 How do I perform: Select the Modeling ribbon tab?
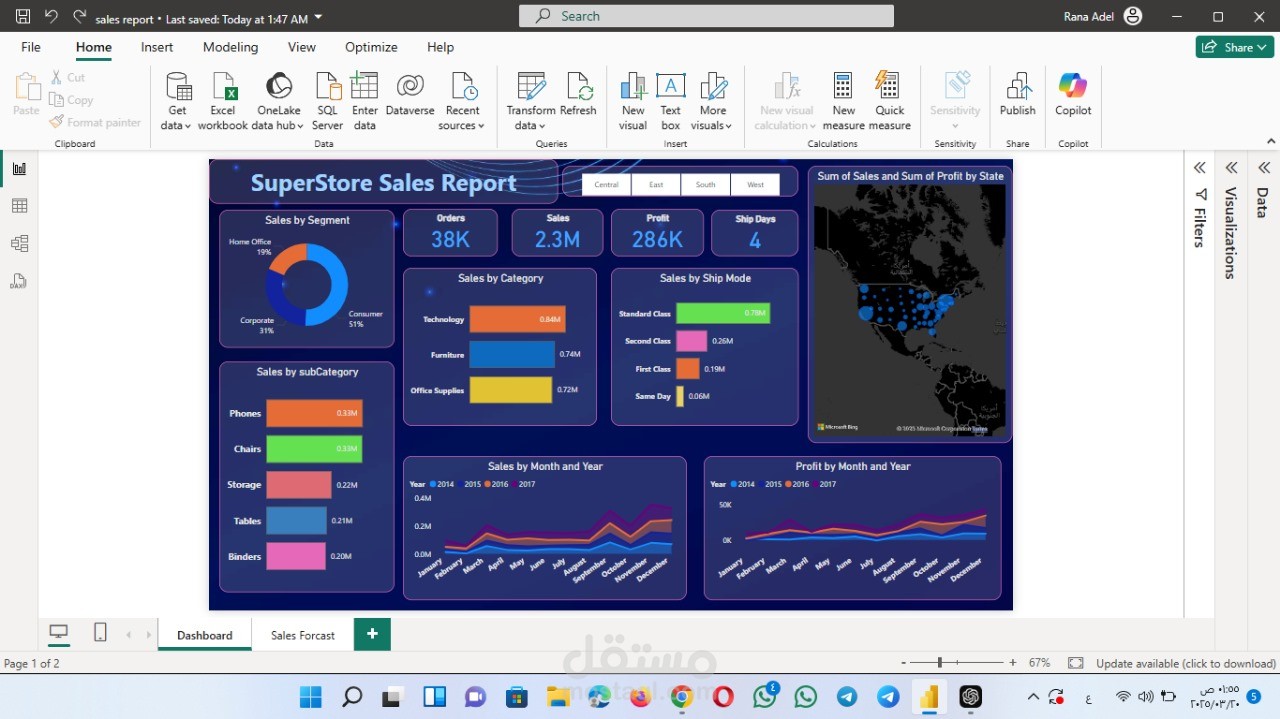pyautogui.click(x=230, y=47)
